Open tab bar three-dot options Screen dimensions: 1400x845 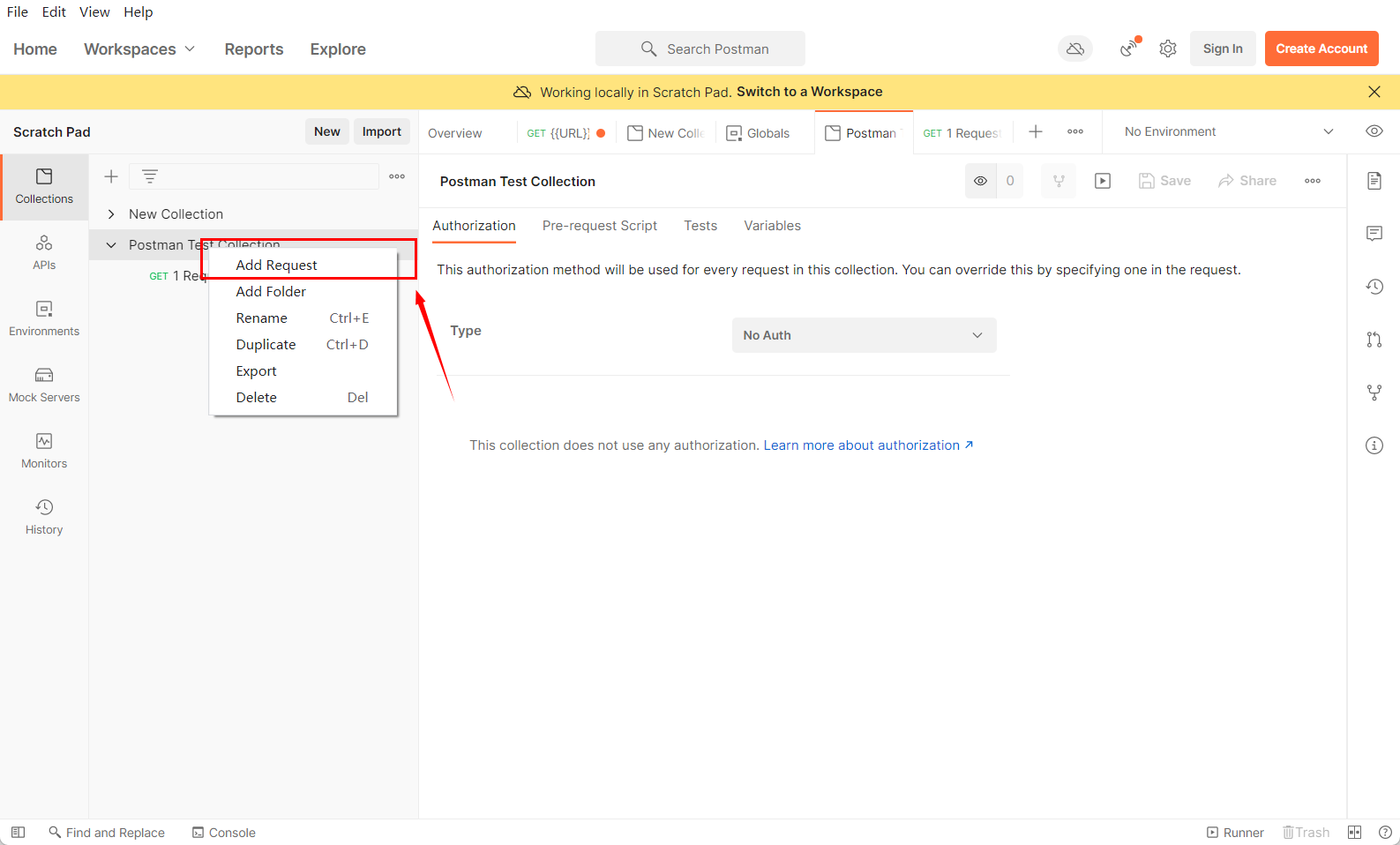pos(1075,131)
